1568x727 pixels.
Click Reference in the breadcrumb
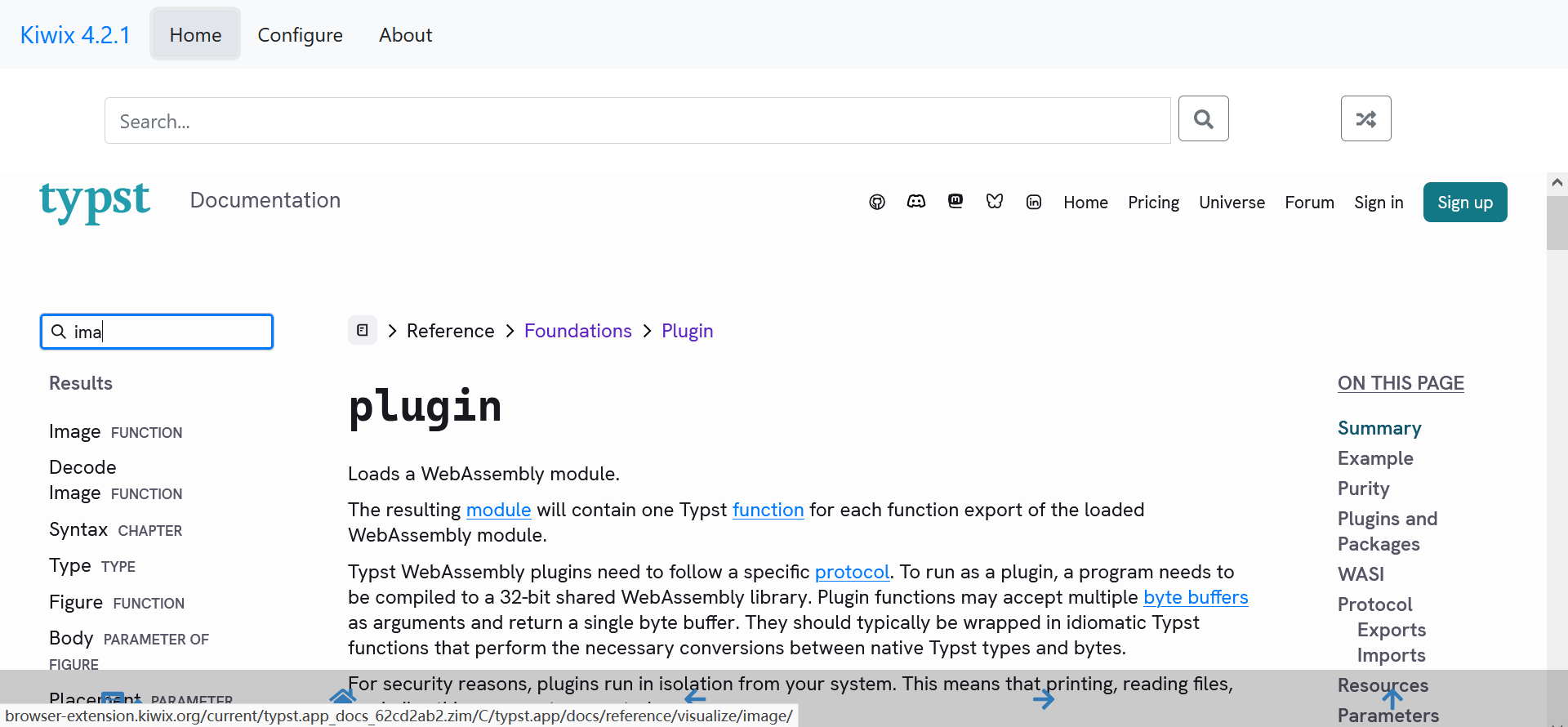pos(451,331)
